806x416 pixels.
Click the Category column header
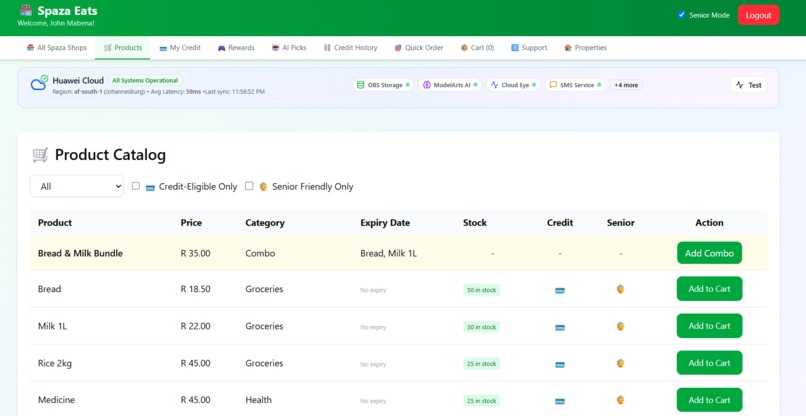coord(265,223)
